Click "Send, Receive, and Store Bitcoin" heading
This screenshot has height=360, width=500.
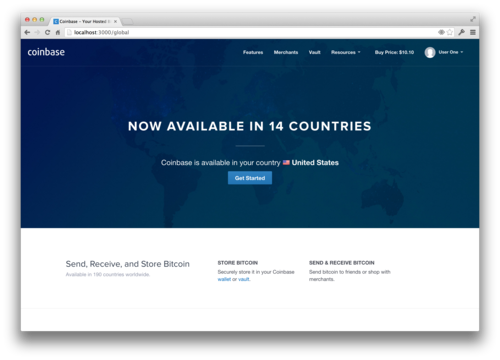click(x=128, y=264)
